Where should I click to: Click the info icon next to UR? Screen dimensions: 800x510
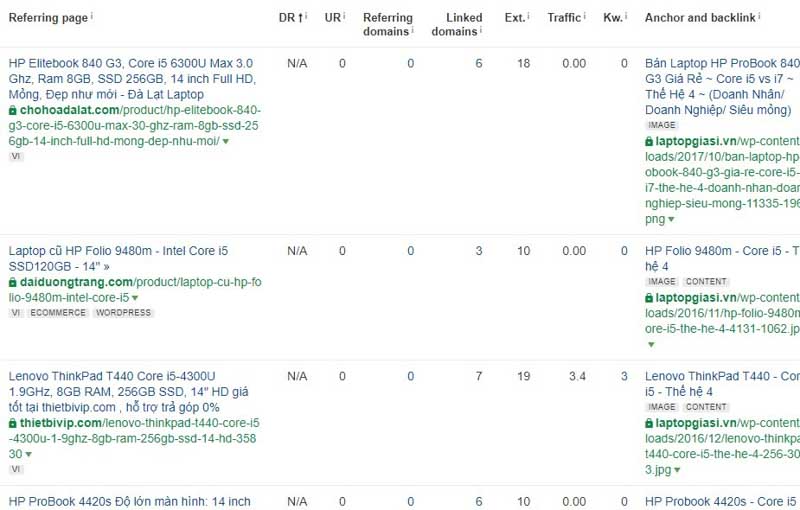345,16
